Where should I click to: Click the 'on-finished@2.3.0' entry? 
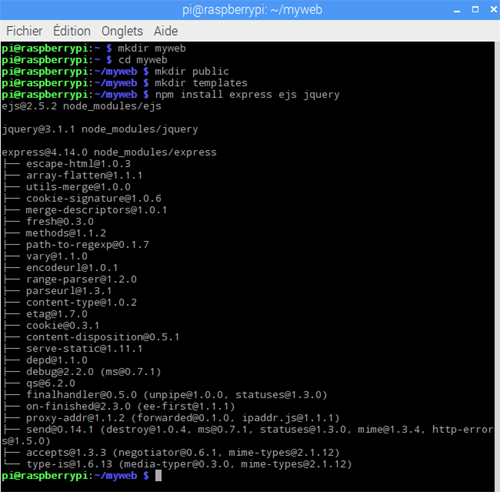pos(78,407)
